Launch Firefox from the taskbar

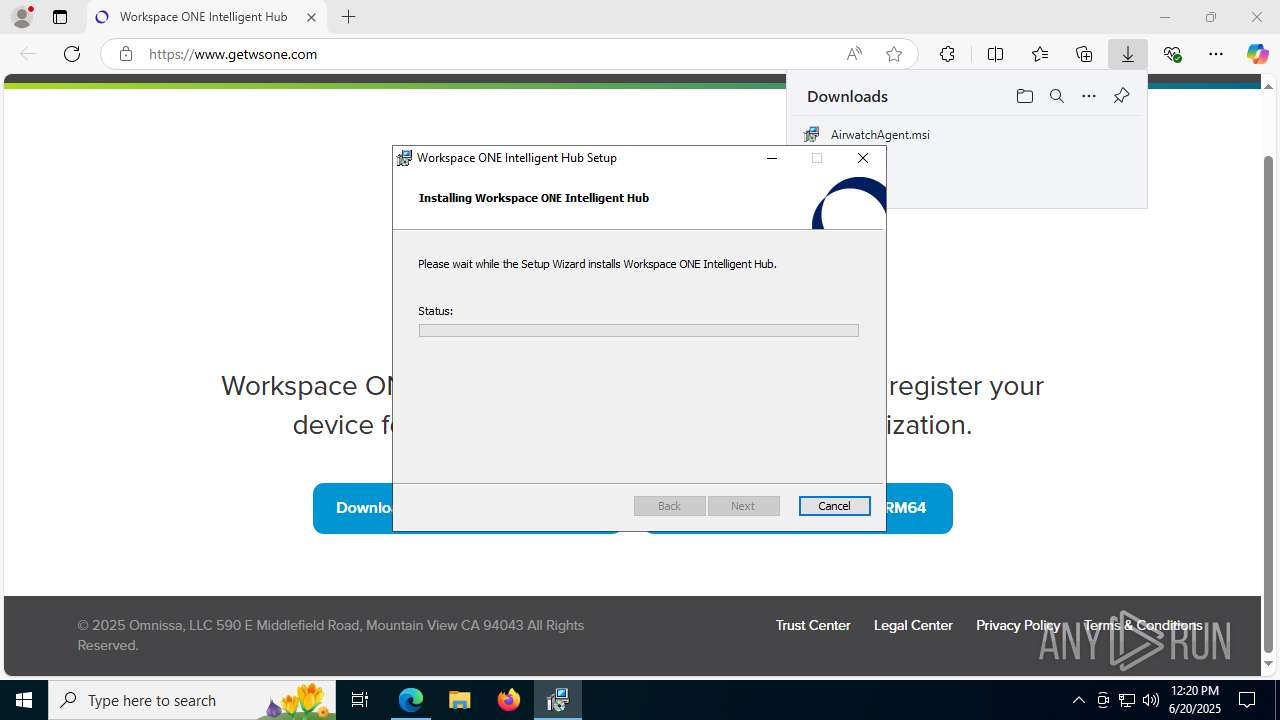click(509, 700)
